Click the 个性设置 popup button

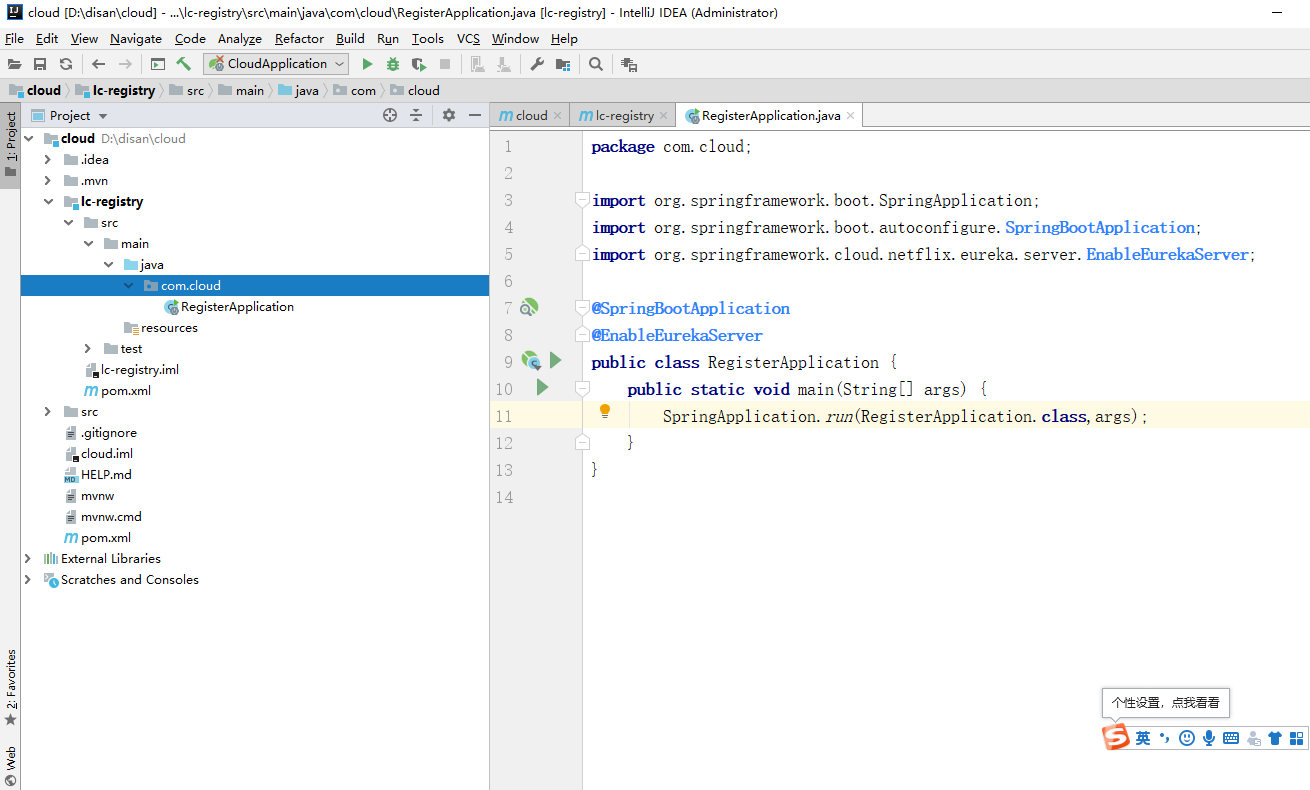[x=1164, y=703]
